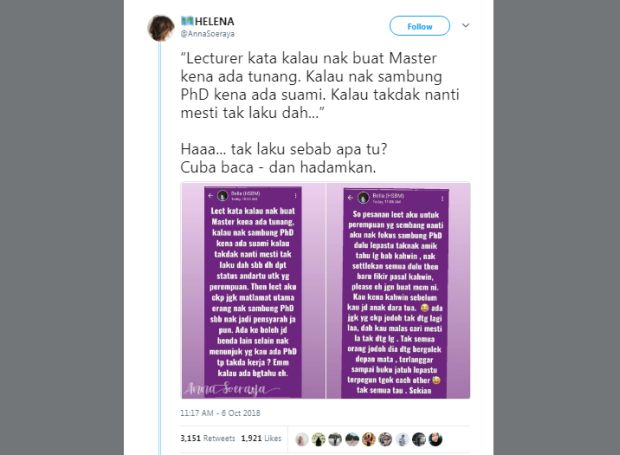The width and height of the screenshot is (620, 455).
Task: Click the Follow button
Action: [420, 26]
